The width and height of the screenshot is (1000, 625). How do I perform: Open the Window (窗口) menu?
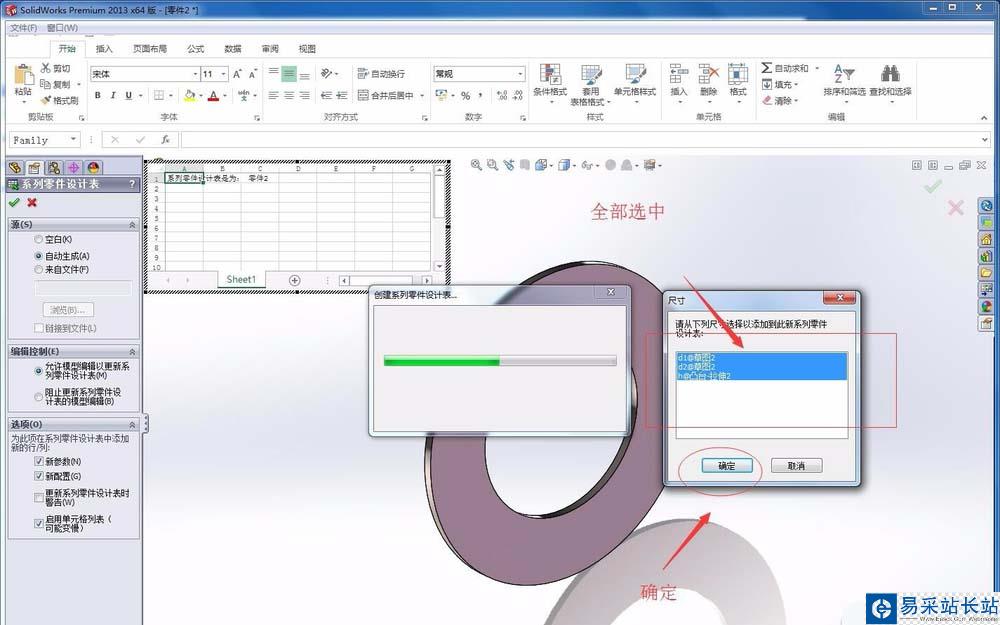[62, 28]
